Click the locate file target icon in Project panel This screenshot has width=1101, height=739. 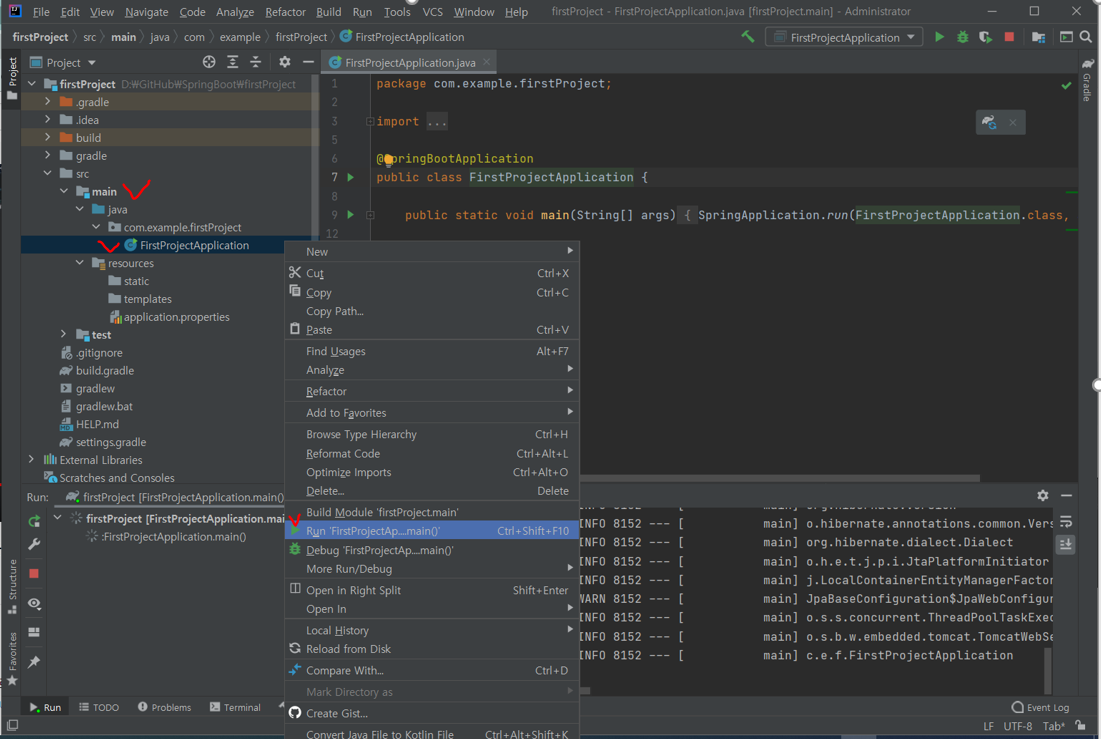209,62
